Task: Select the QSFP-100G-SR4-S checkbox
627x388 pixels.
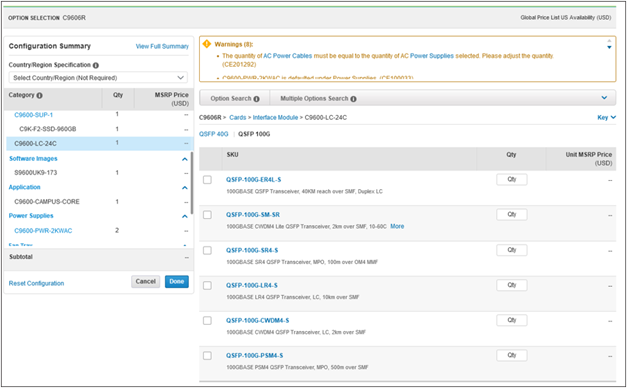Action: click(x=207, y=250)
